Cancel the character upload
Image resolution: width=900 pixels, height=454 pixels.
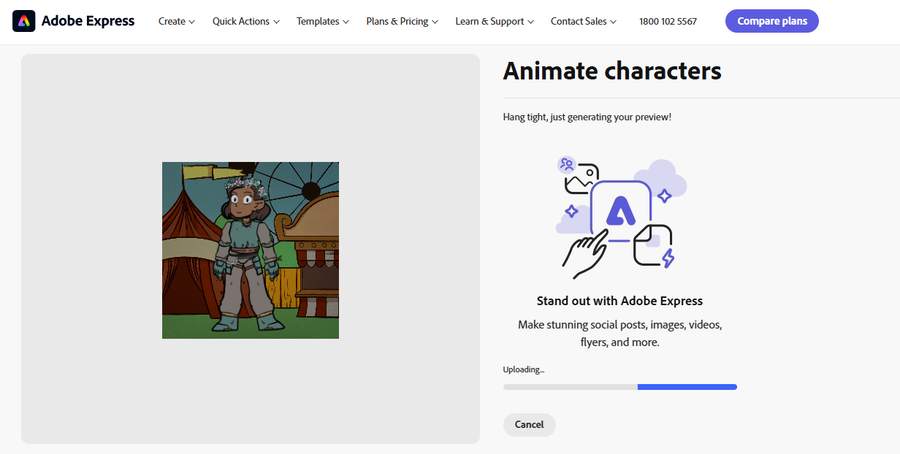coord(529,425)
